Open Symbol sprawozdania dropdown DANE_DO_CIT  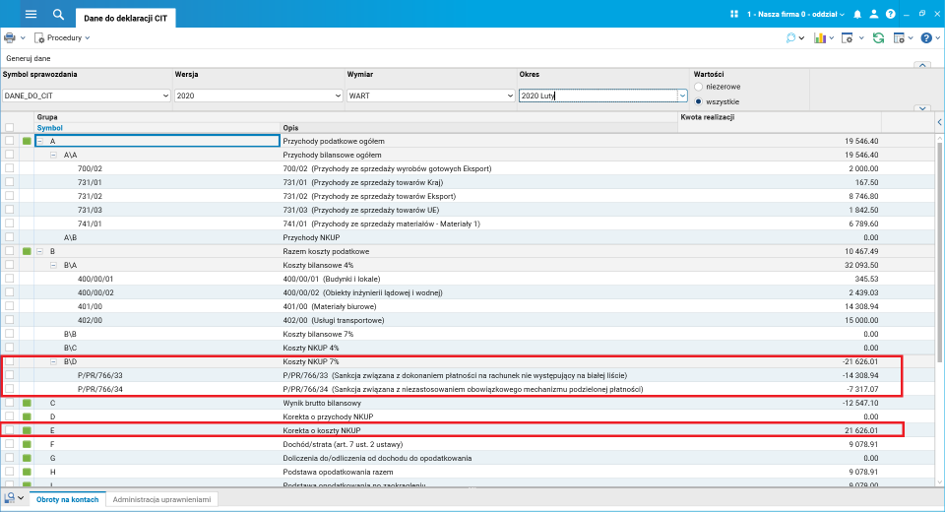(x=86, y=96)
